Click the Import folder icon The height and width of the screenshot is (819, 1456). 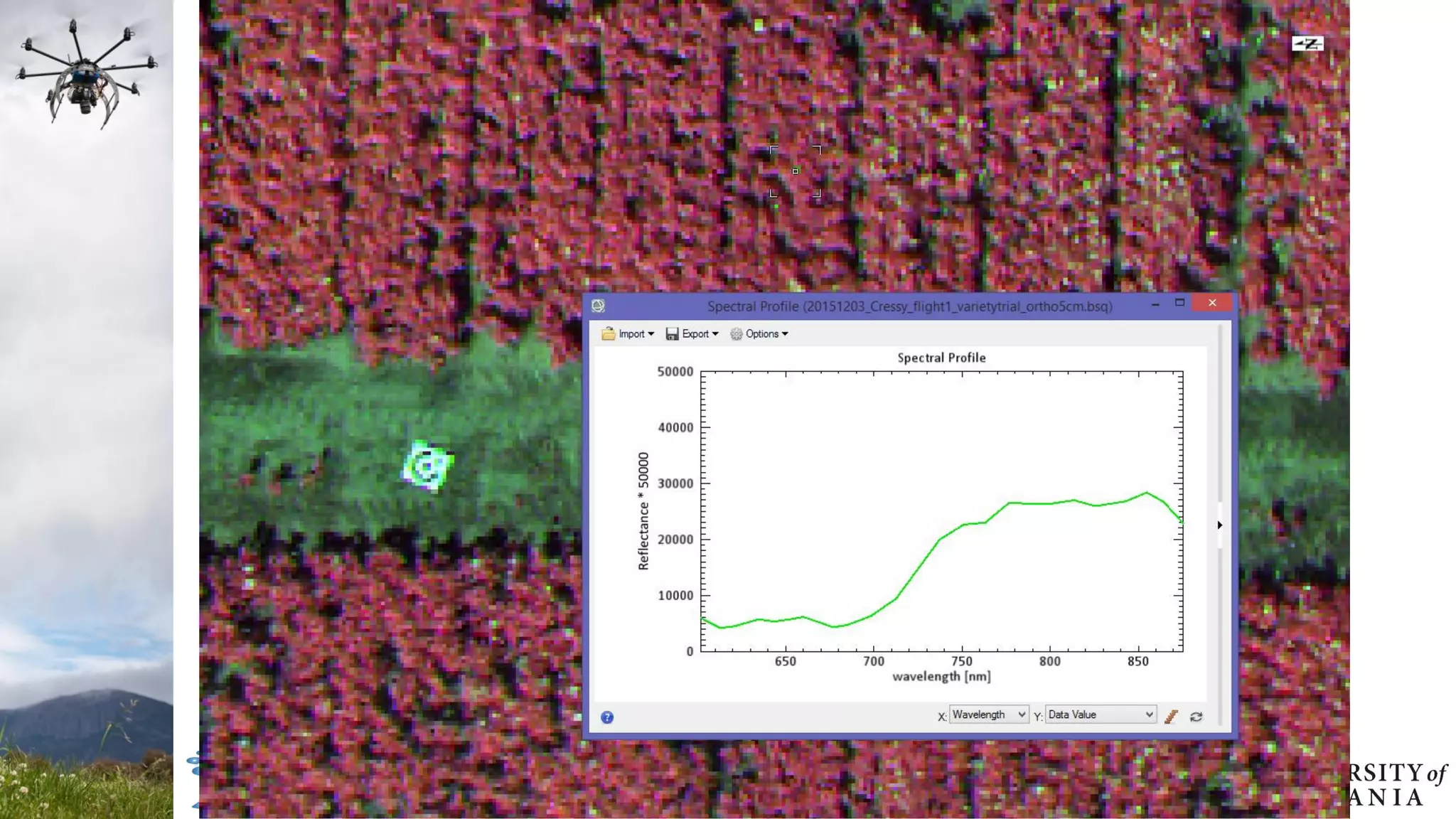click(609, 334)
